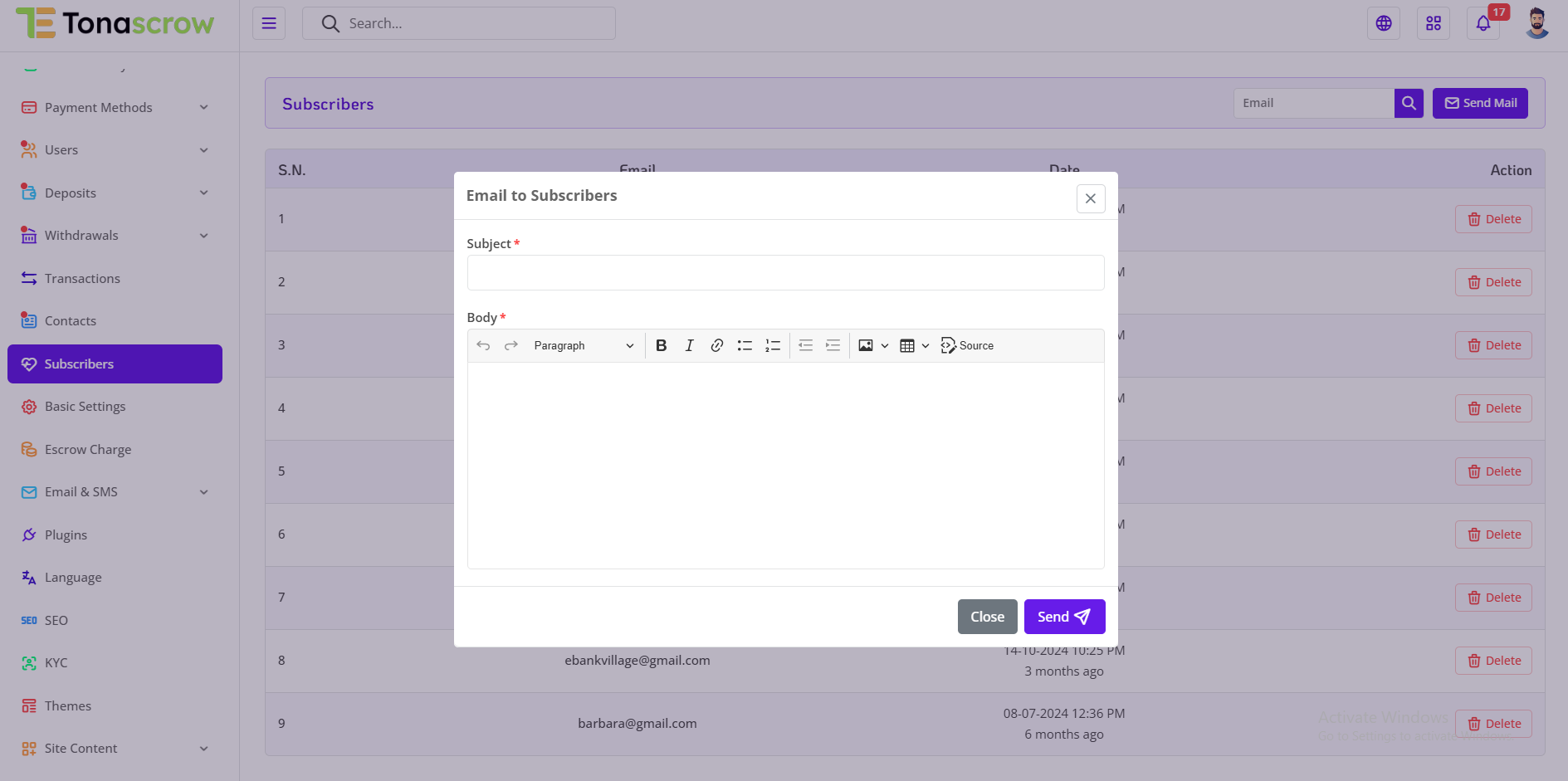Toggle italic formatting in editor toolbar
1568x781 pixels.
(689, 346)
